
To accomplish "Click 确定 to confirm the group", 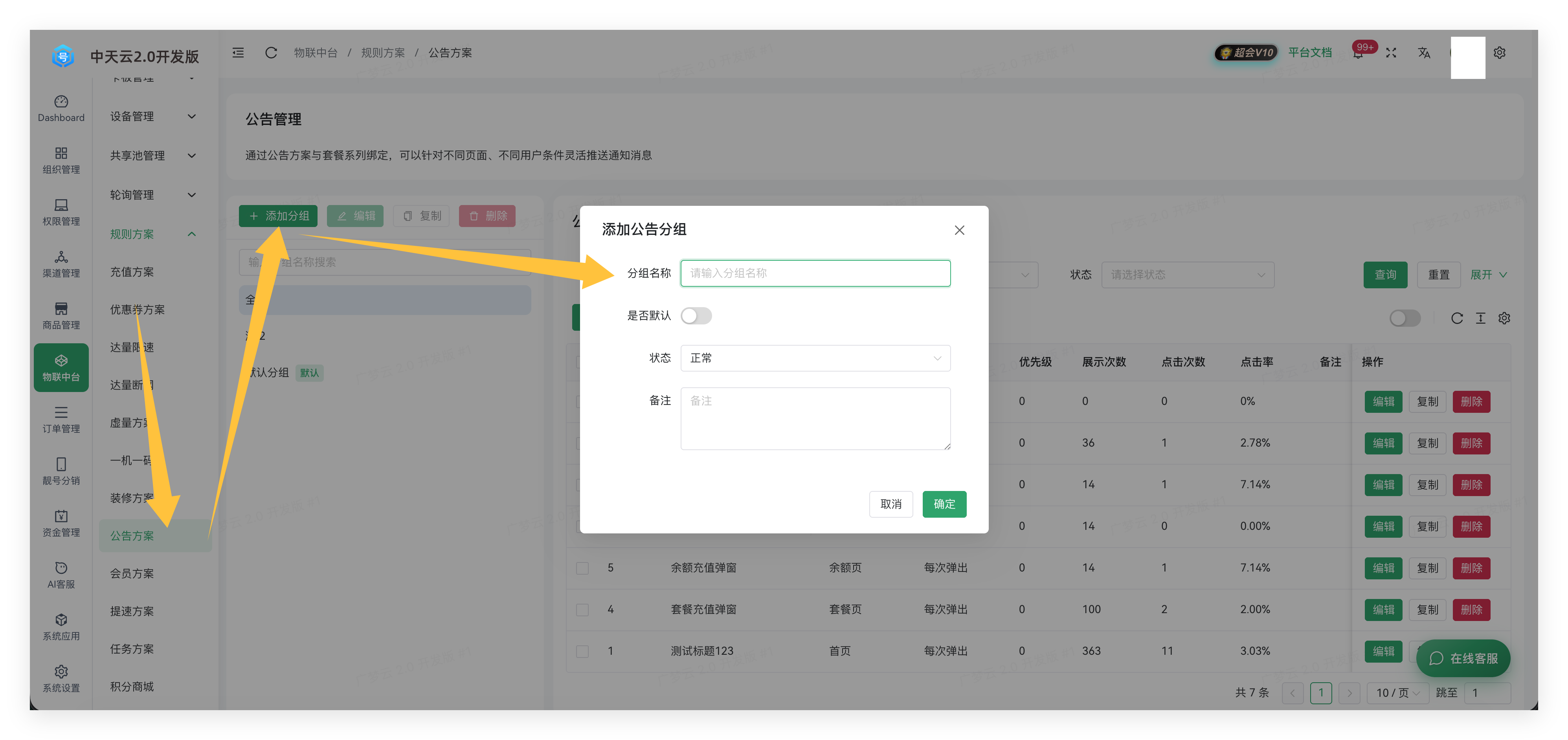I will (944, 504).
